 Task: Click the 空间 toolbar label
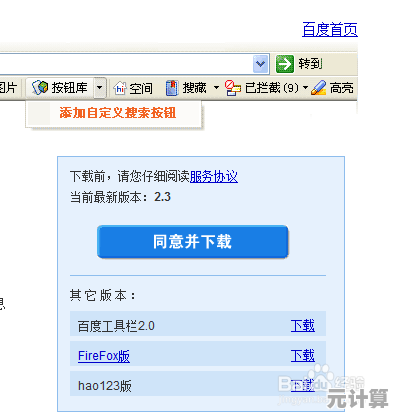141,88
